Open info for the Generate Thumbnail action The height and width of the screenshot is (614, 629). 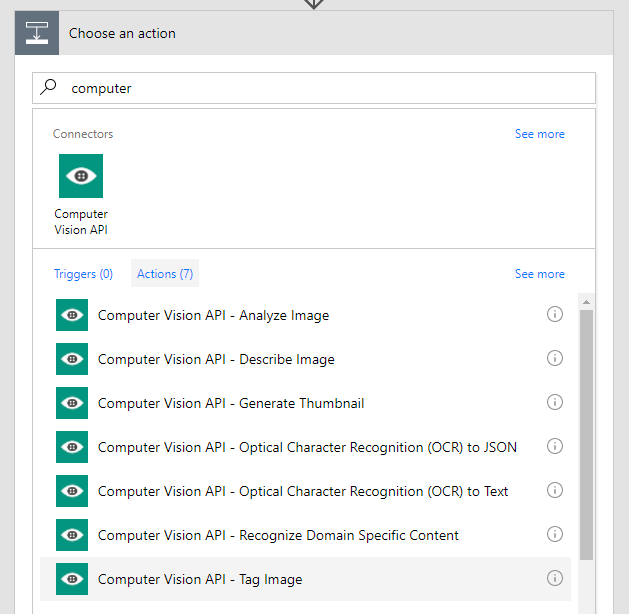click(555, 402)
